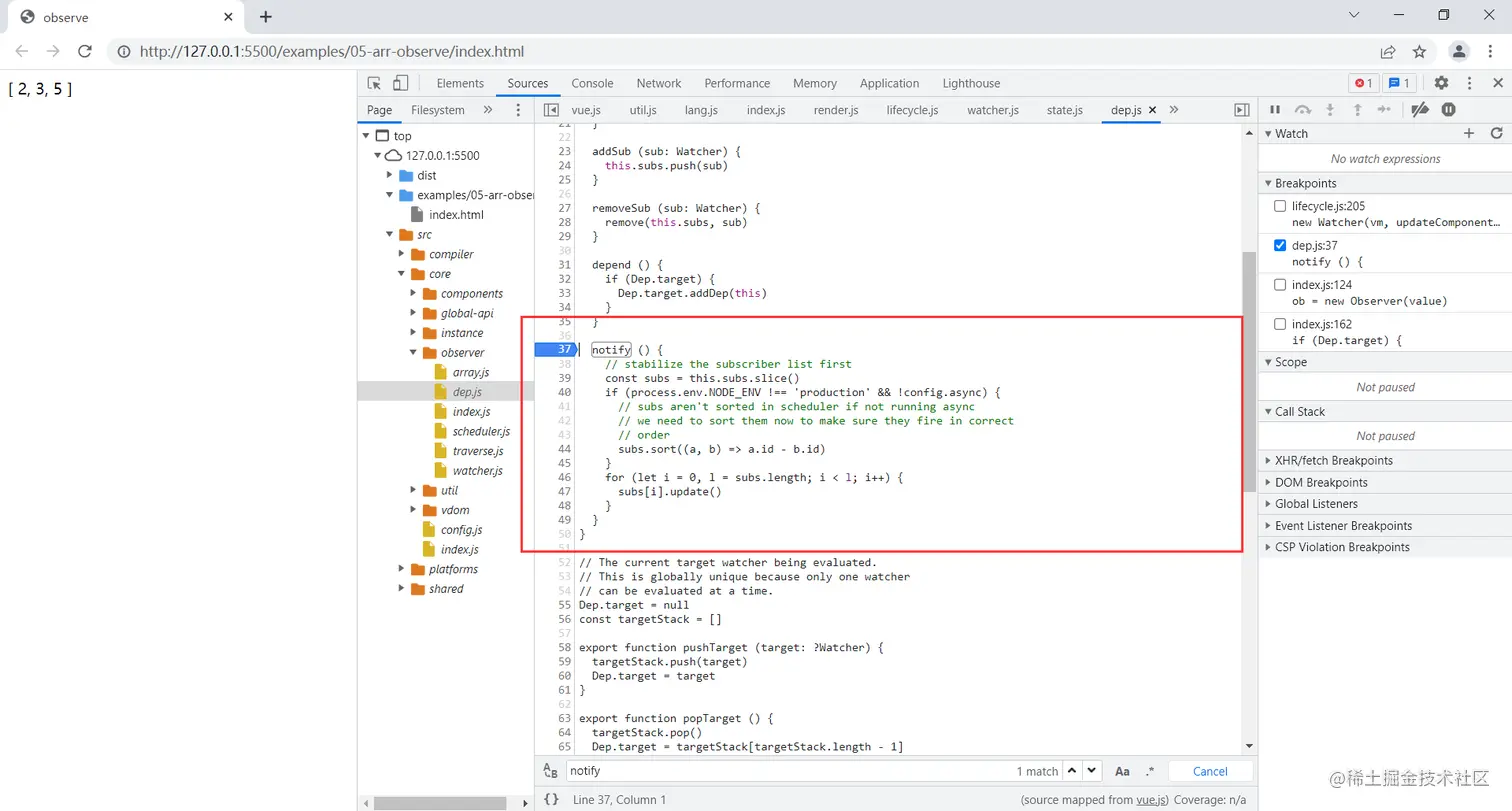Deactivate all breakpoints
Image resolution: width=1512 pixels, height=811 pixels.
(1420, 110)
